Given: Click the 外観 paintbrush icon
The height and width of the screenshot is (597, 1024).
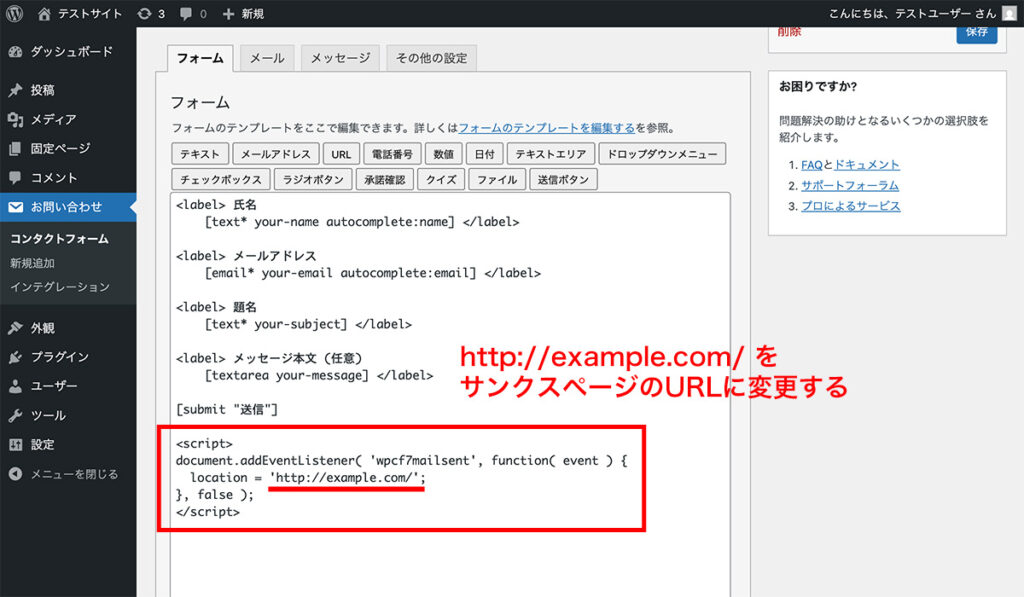Looking at the screenshot, I should pyautogui.click(x=15, y=328).
